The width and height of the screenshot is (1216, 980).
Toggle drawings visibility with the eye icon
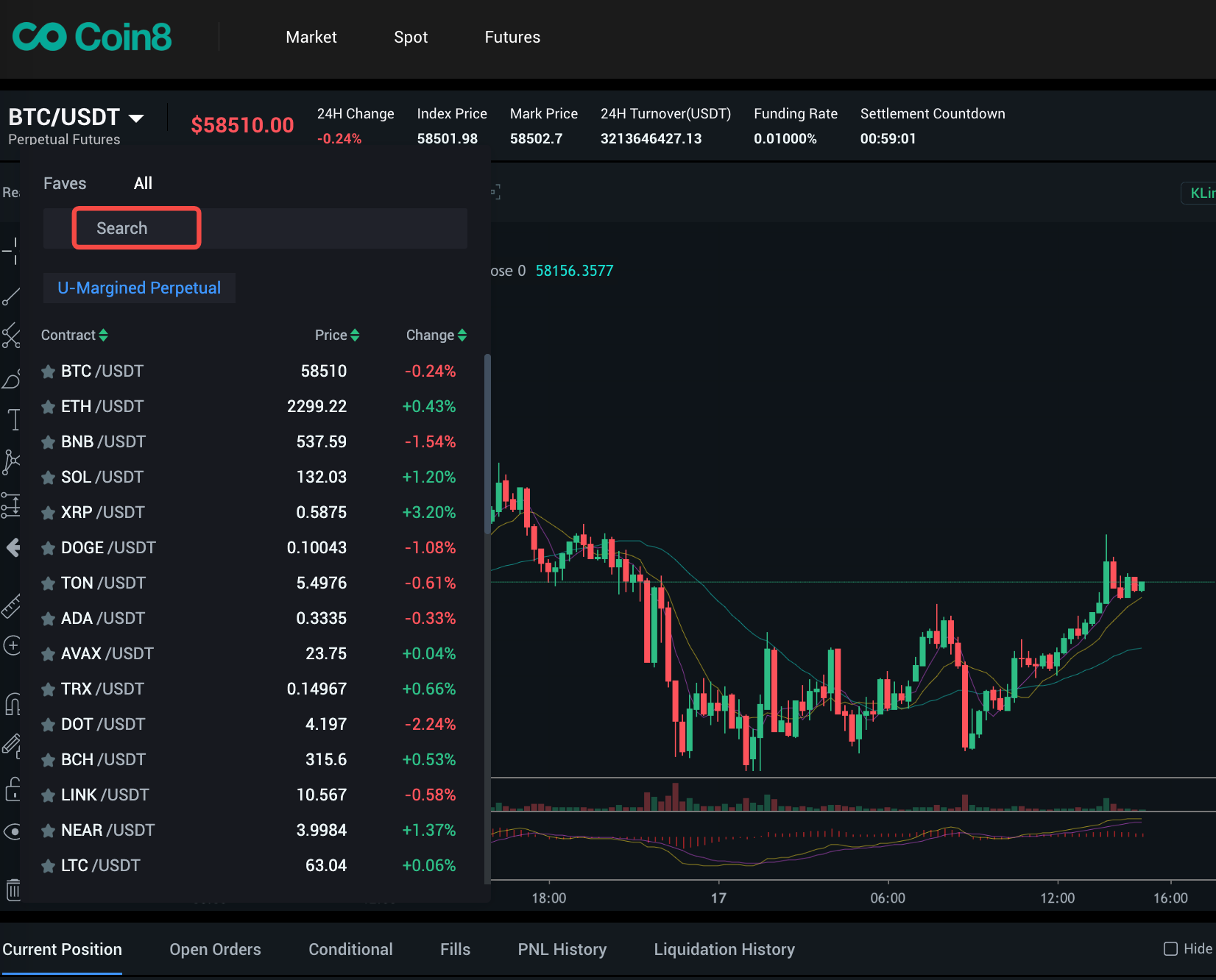(12, 831)
